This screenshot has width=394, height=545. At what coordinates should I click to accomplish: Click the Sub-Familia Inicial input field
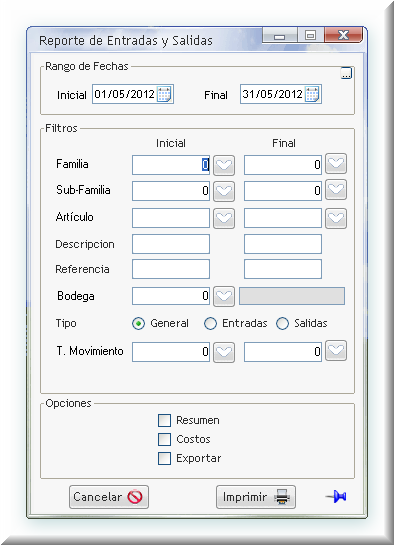point(171,191)
